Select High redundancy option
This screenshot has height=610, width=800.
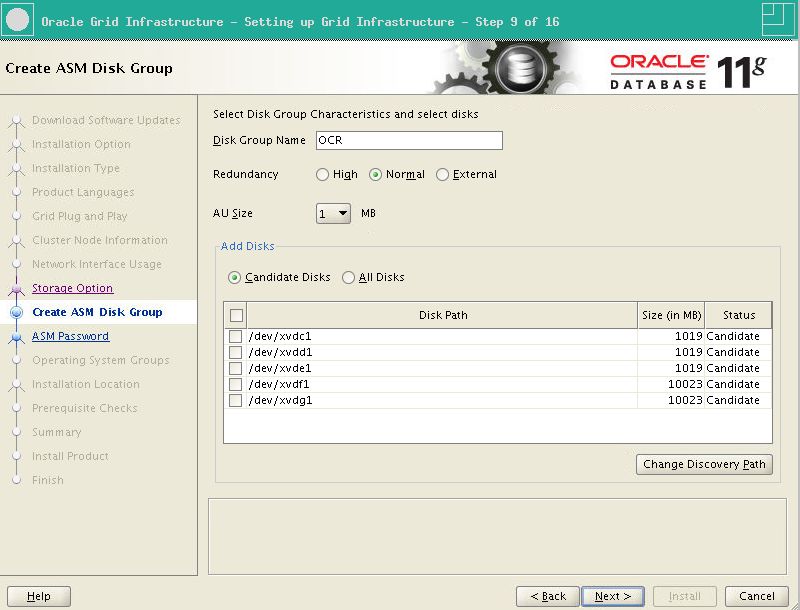(x=322, y=175)
